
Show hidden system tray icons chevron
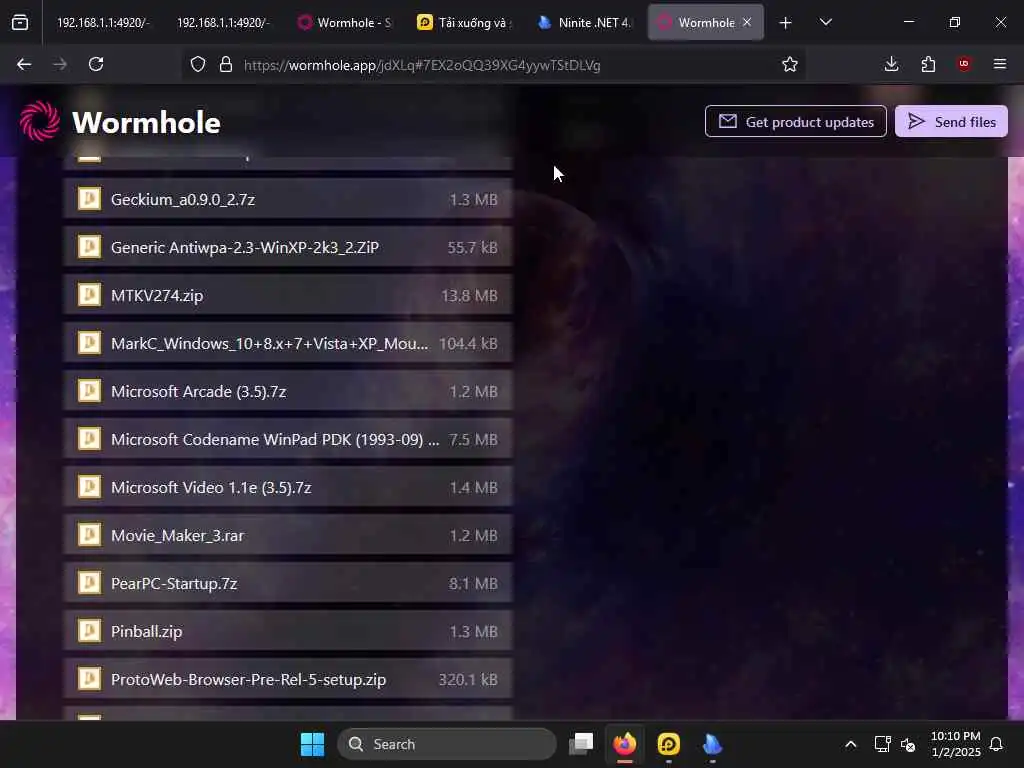(x=850, y=744)
